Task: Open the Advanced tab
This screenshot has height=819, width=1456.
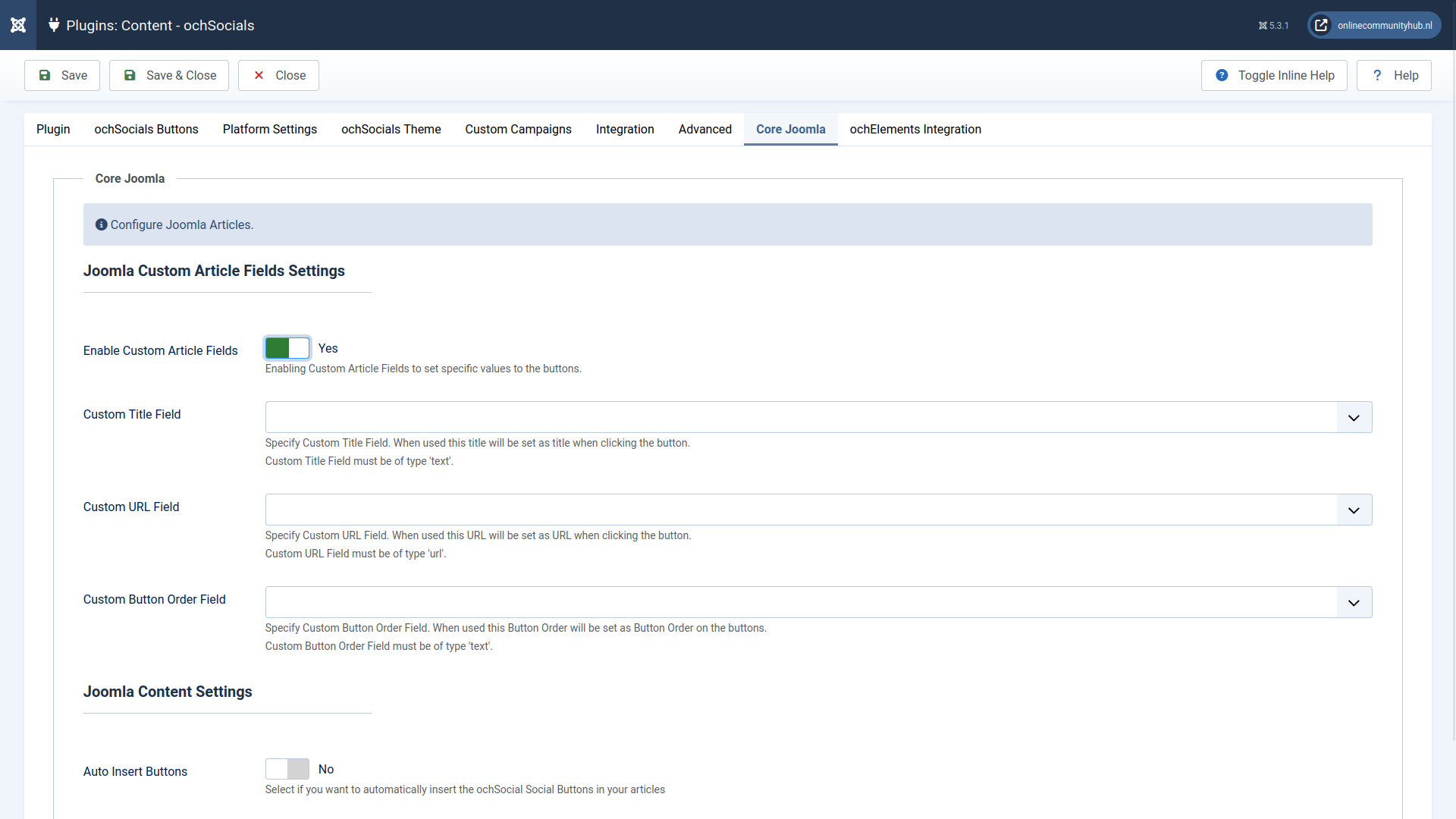Action: click(705, 130)
